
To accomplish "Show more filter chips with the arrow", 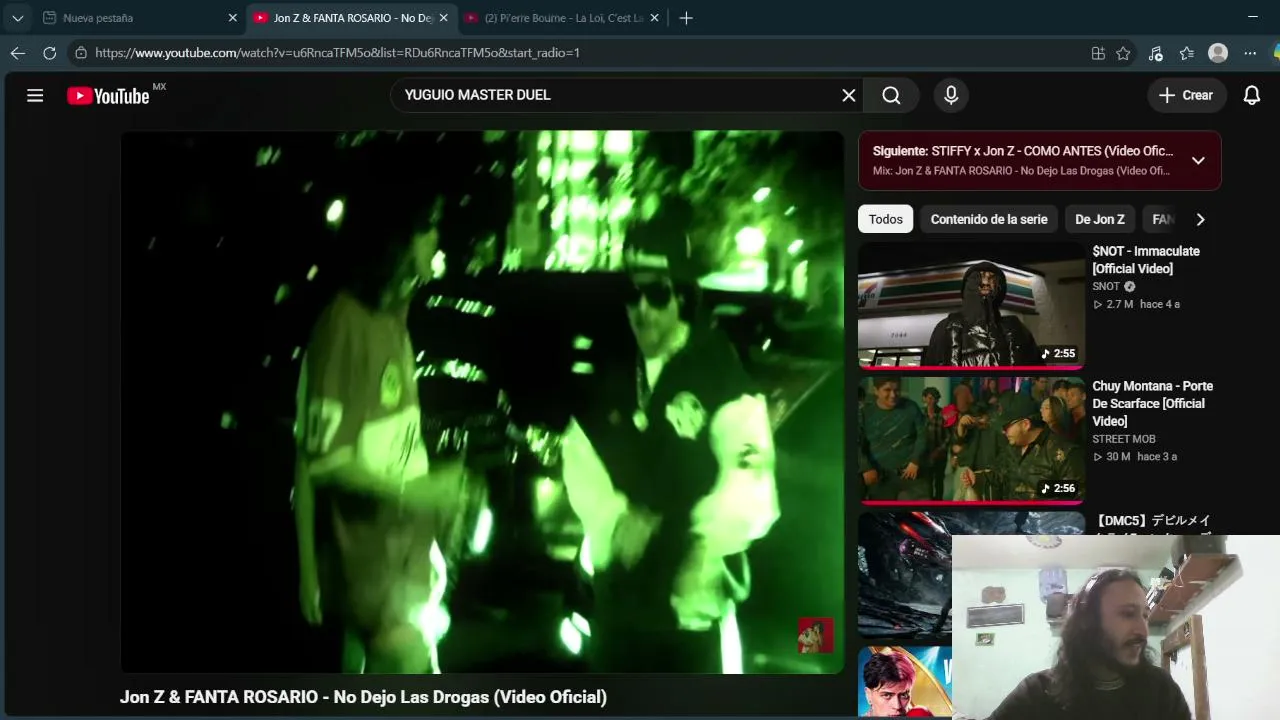I will coord(1200,219).
